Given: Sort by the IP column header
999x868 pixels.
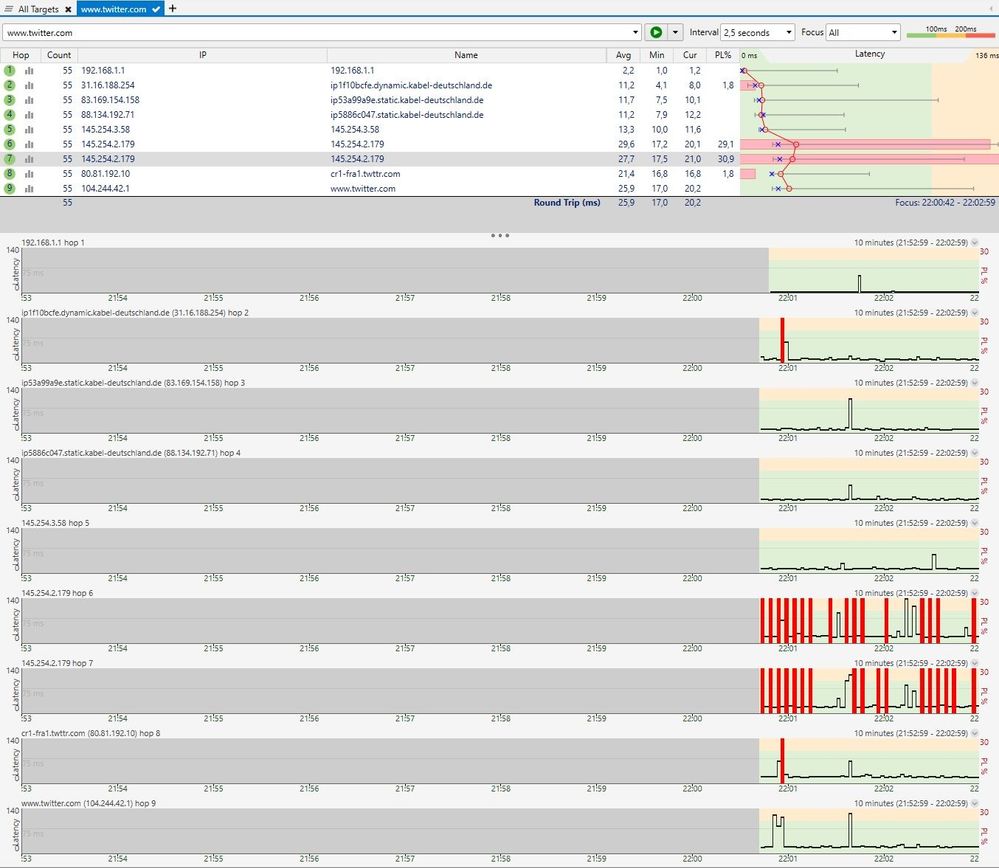Looking at the screenshot, I should coord(203,55).
